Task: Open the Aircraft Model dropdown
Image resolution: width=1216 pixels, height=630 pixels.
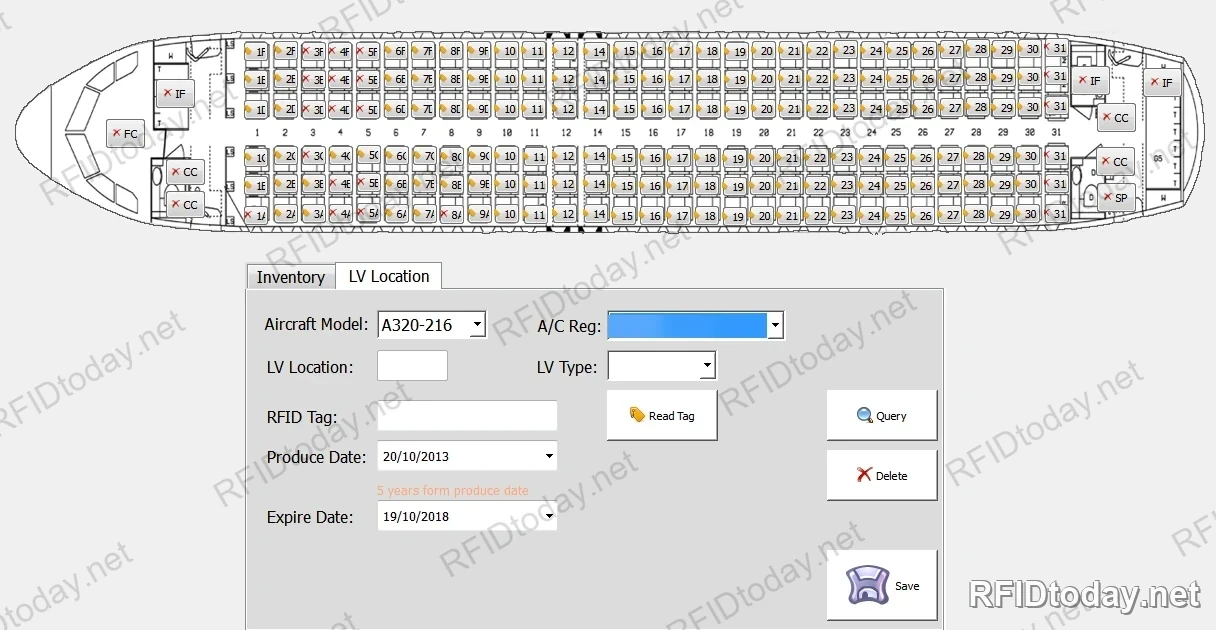Action: [478, 325]
